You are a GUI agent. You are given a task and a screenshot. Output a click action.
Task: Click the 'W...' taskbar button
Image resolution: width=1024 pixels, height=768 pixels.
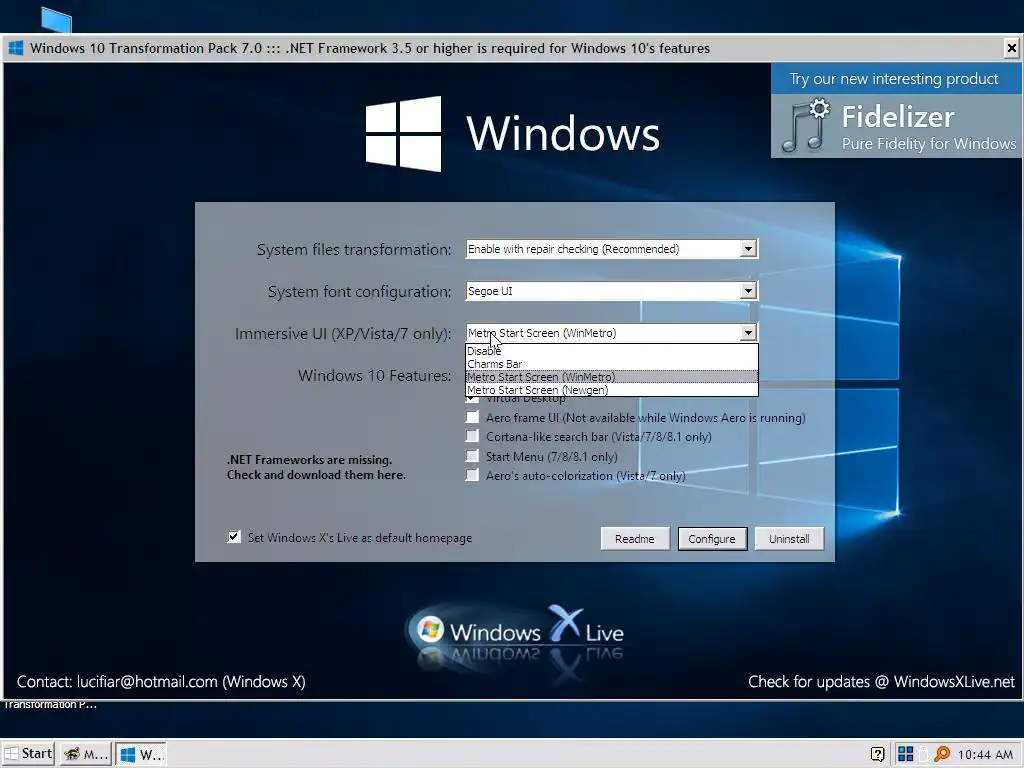(142, 754)
